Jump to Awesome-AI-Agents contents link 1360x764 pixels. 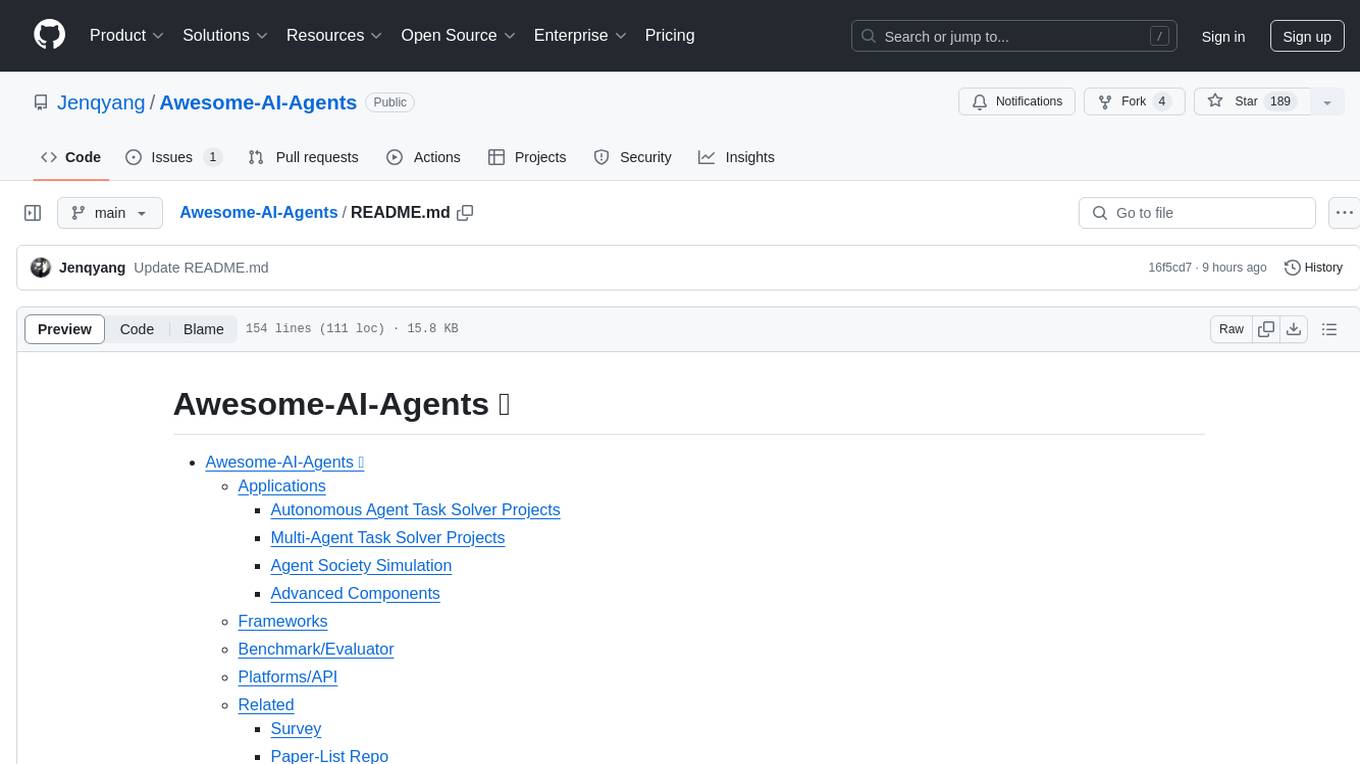(x=285, y=462)
